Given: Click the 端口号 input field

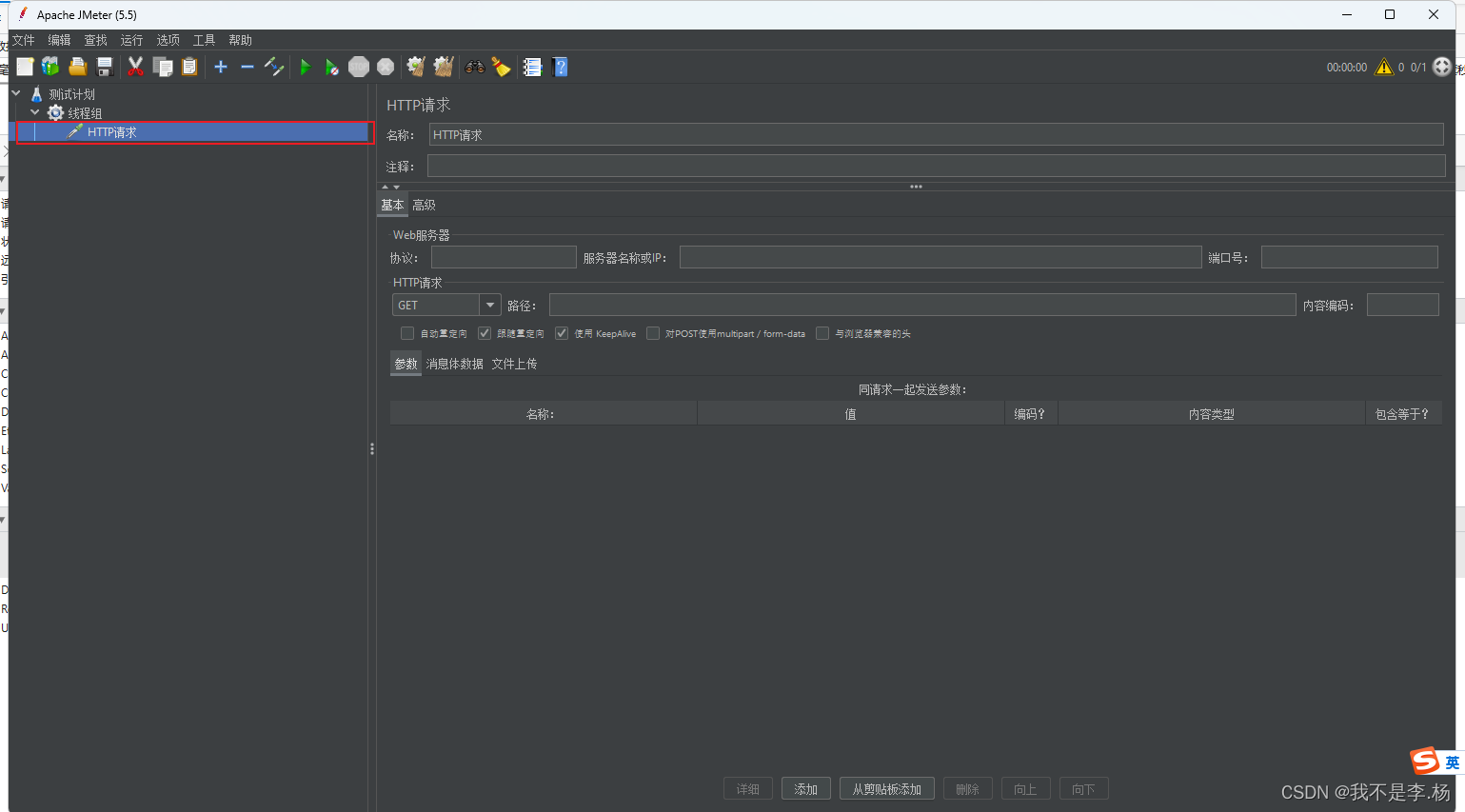Looking at the screenshot, I should pyautogui.click(x=1349, y=257).
